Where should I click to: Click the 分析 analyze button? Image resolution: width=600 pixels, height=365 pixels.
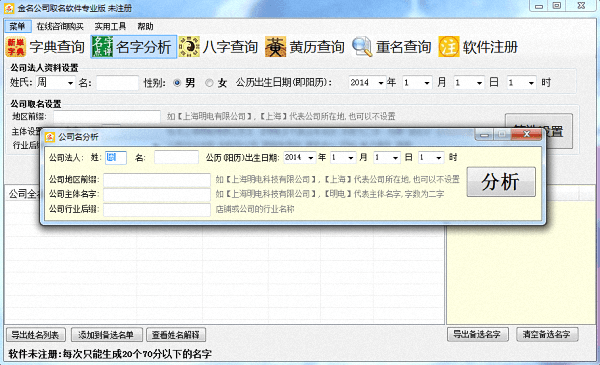pyautogui.click(x=501, y=182)
